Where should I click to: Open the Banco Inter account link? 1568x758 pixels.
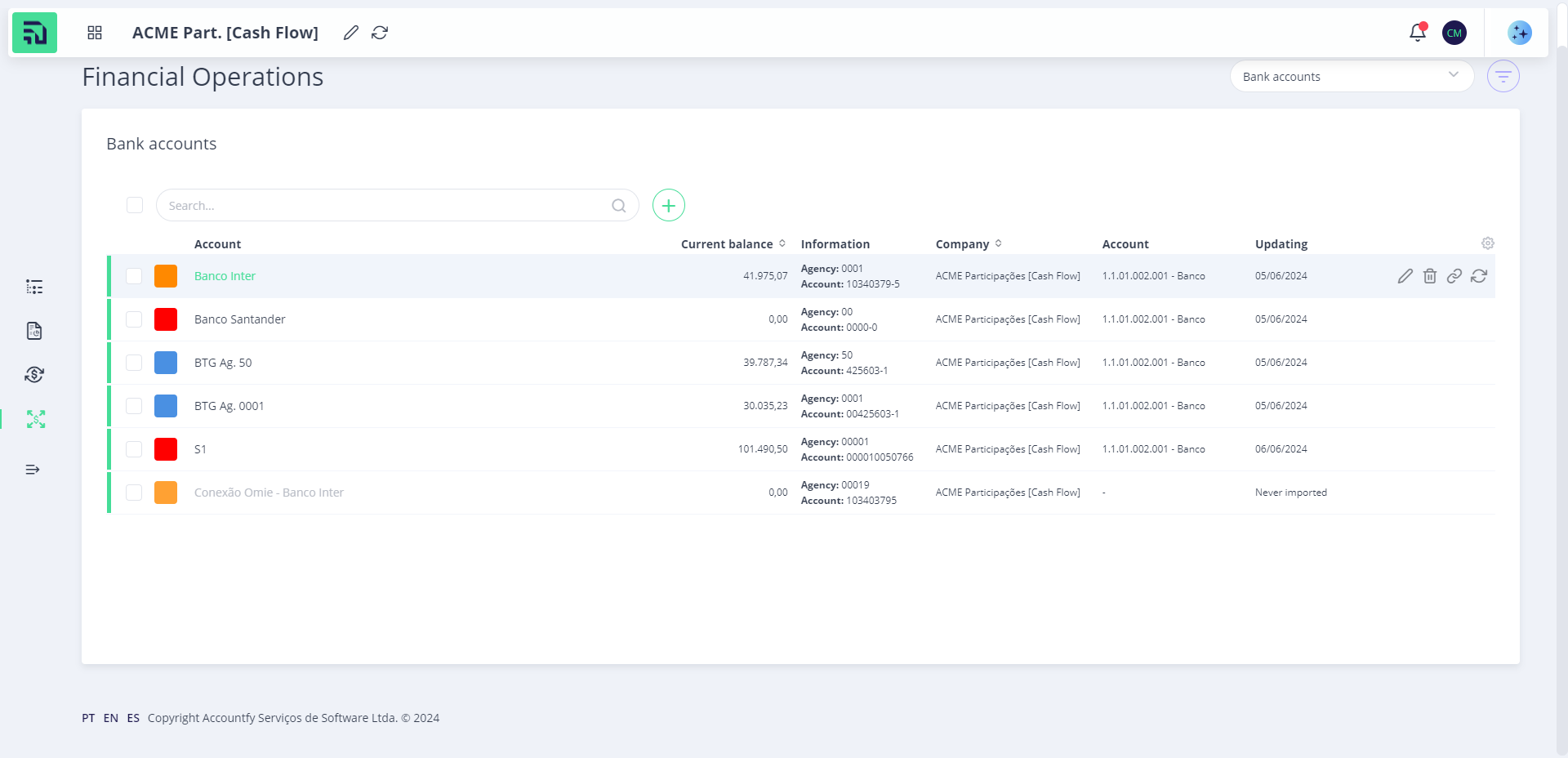tap(225, 276)
